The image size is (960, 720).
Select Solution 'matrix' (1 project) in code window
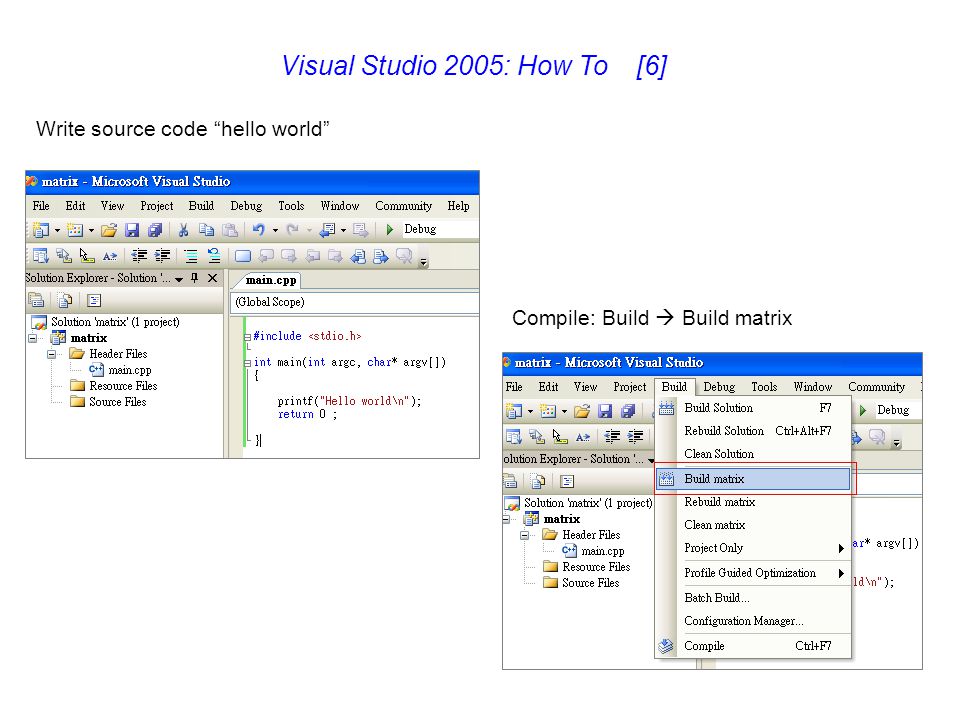[105, 322]
